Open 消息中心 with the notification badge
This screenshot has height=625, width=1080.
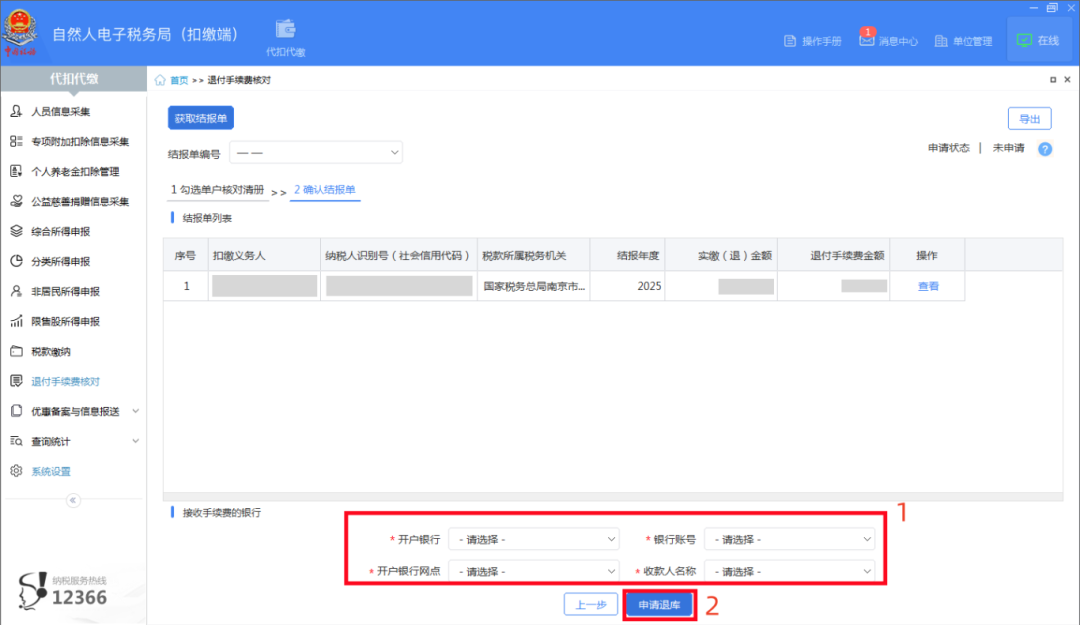pos(888,40)
